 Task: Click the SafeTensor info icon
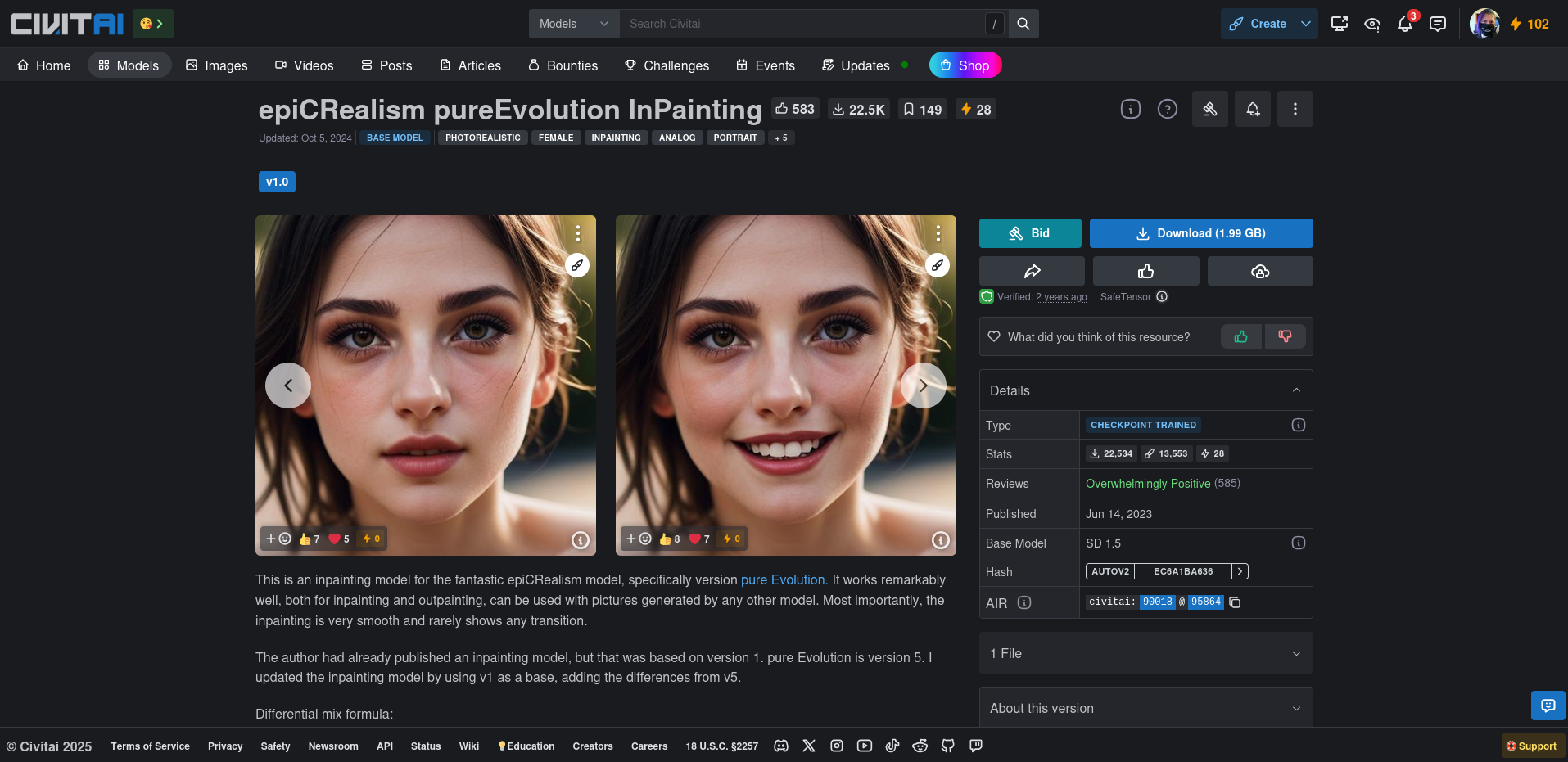(1162, 296)
